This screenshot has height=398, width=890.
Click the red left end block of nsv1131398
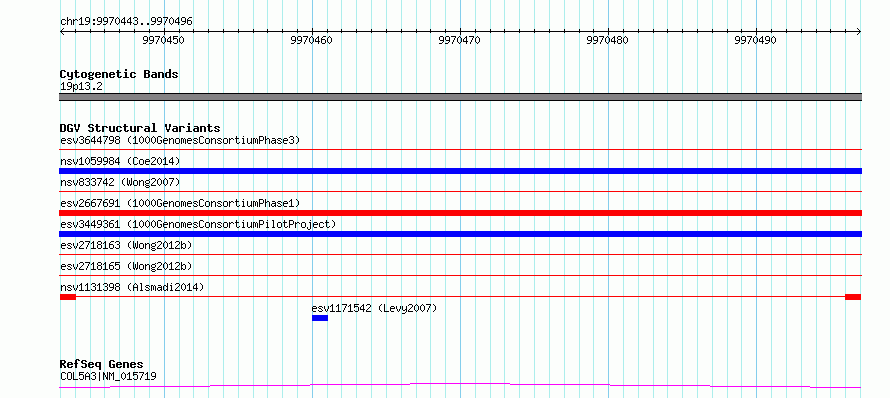68,297
